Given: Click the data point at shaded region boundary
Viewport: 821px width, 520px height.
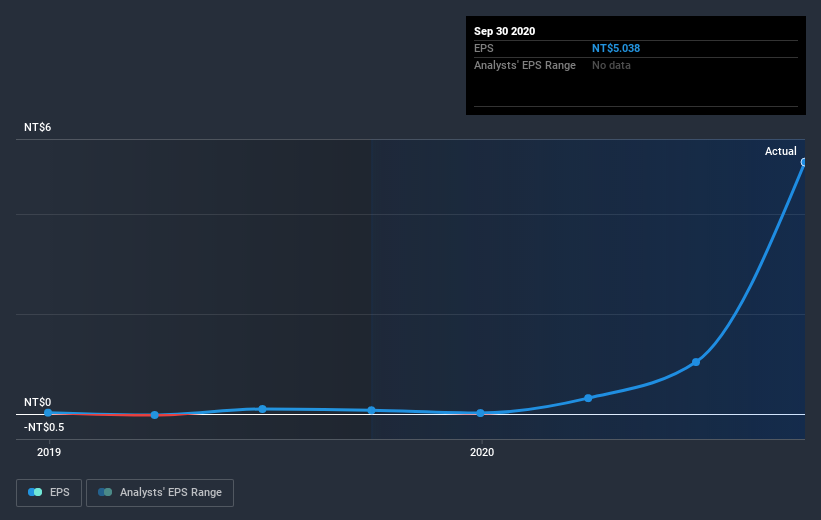Looking at the screenshot, I should coord(371,410).
